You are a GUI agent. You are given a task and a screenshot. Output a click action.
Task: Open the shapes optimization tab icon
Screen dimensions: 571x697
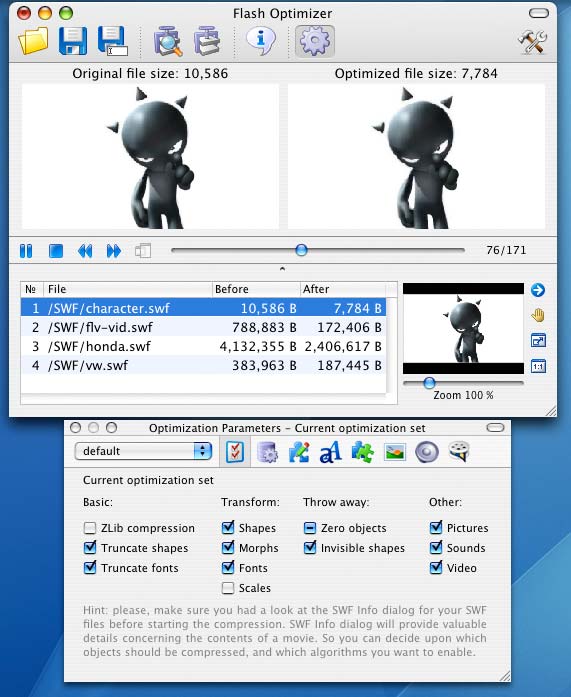pyautogui.click(x=299, y=452)
